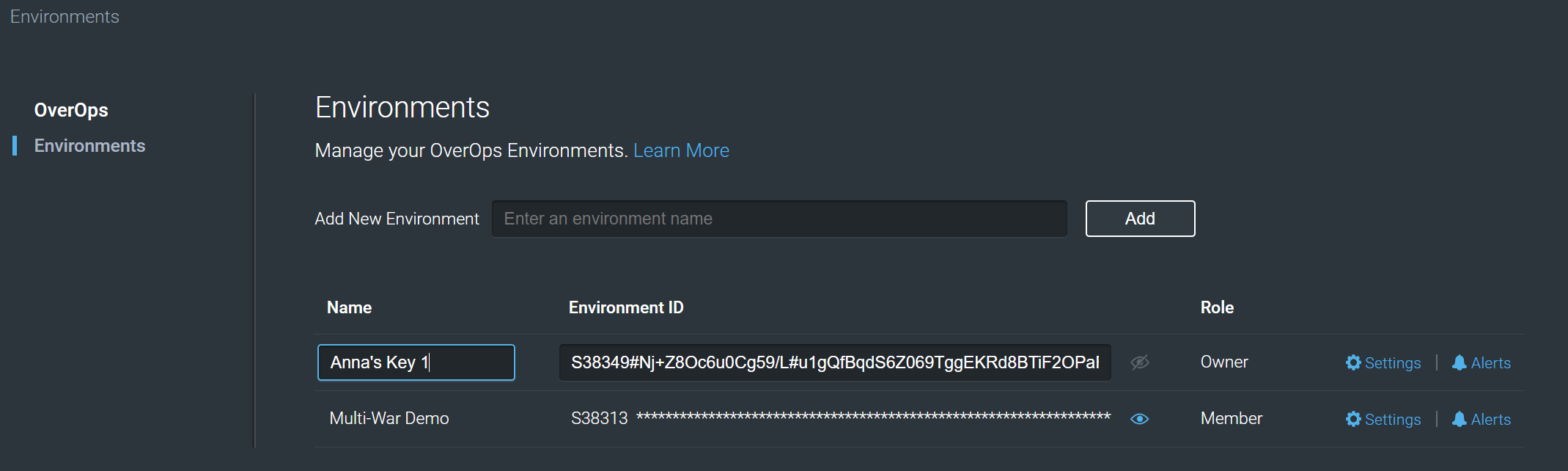Hide Anna's Key 1 environment ID
1568x471 pixels.
click(1139, 362)
